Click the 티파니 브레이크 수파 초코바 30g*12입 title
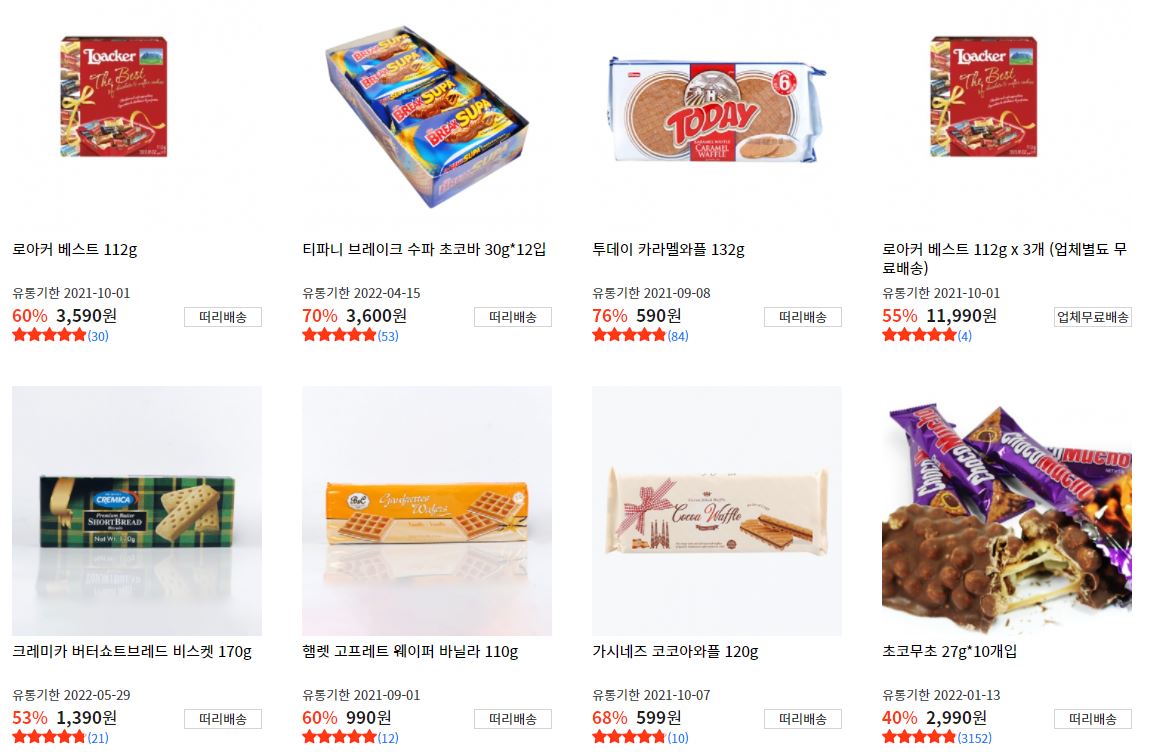Image resolution: width=1150 pixels, height=752 pixels. pyautogui.click(x=424, y=249)
